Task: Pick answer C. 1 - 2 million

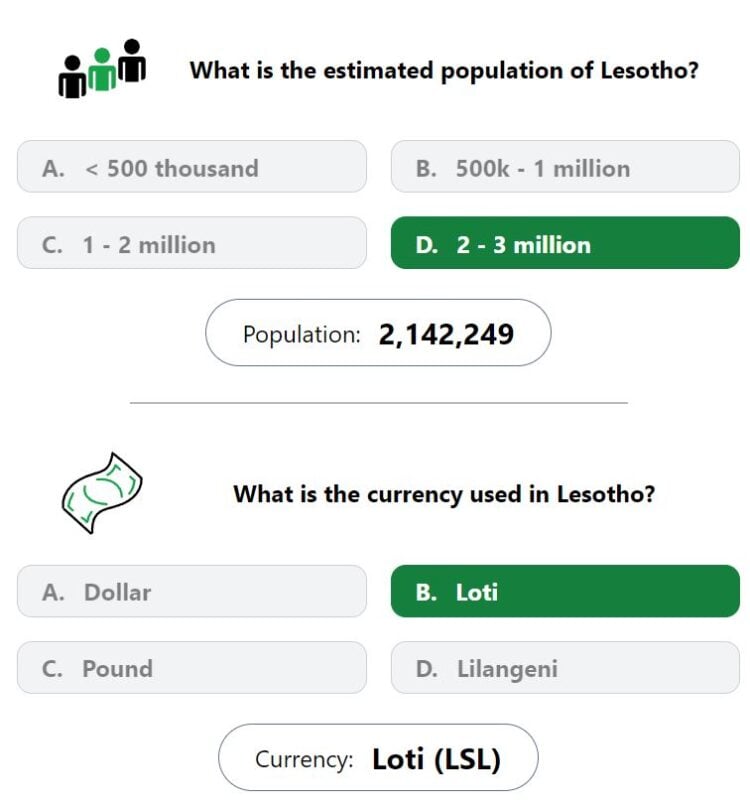Action: click(x=192, y=243)
